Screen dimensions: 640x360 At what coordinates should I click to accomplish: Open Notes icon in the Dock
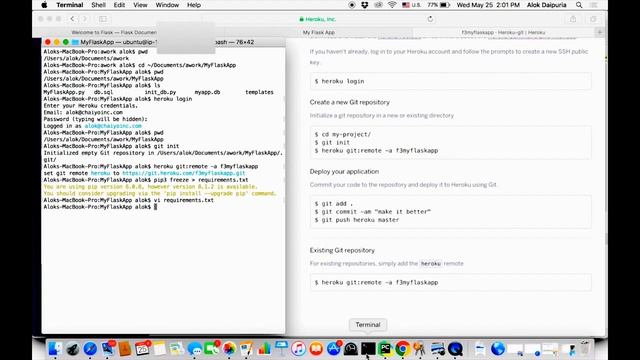(160, 349)
